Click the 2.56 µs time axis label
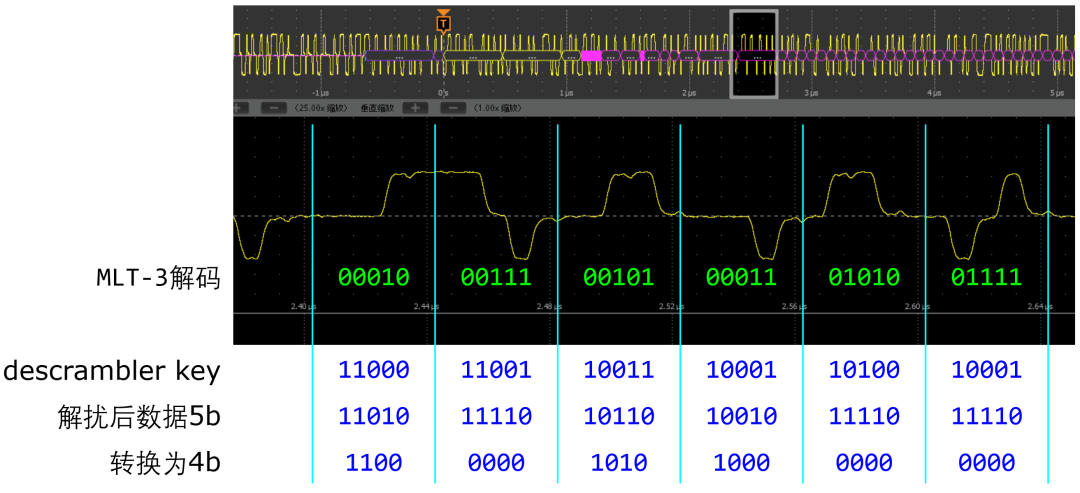 tap(794, 306)
